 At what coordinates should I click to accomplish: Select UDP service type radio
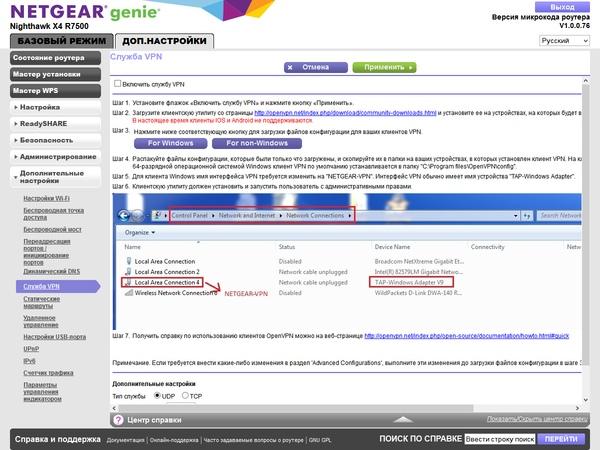coord(157,395)
